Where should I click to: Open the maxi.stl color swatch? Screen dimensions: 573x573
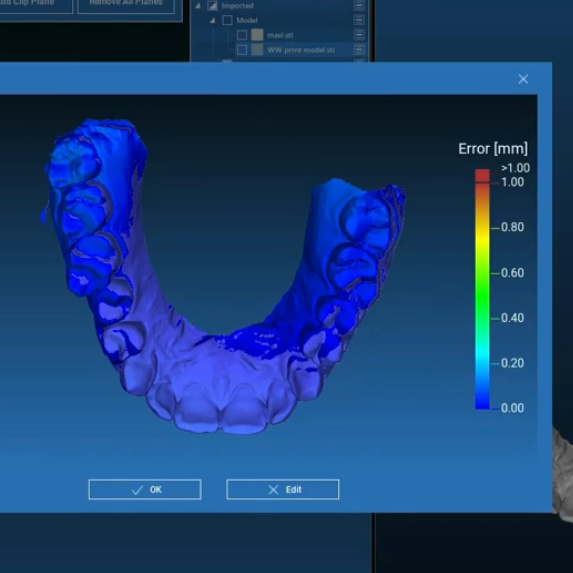pyautogui.click(x=257, y=35)
